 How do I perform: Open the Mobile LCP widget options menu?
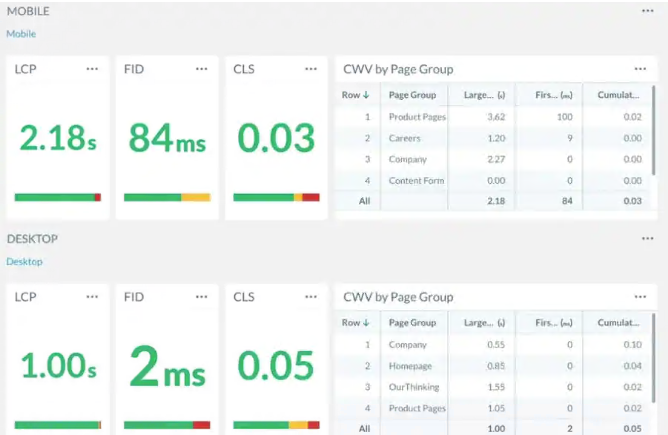pos(93,69)
